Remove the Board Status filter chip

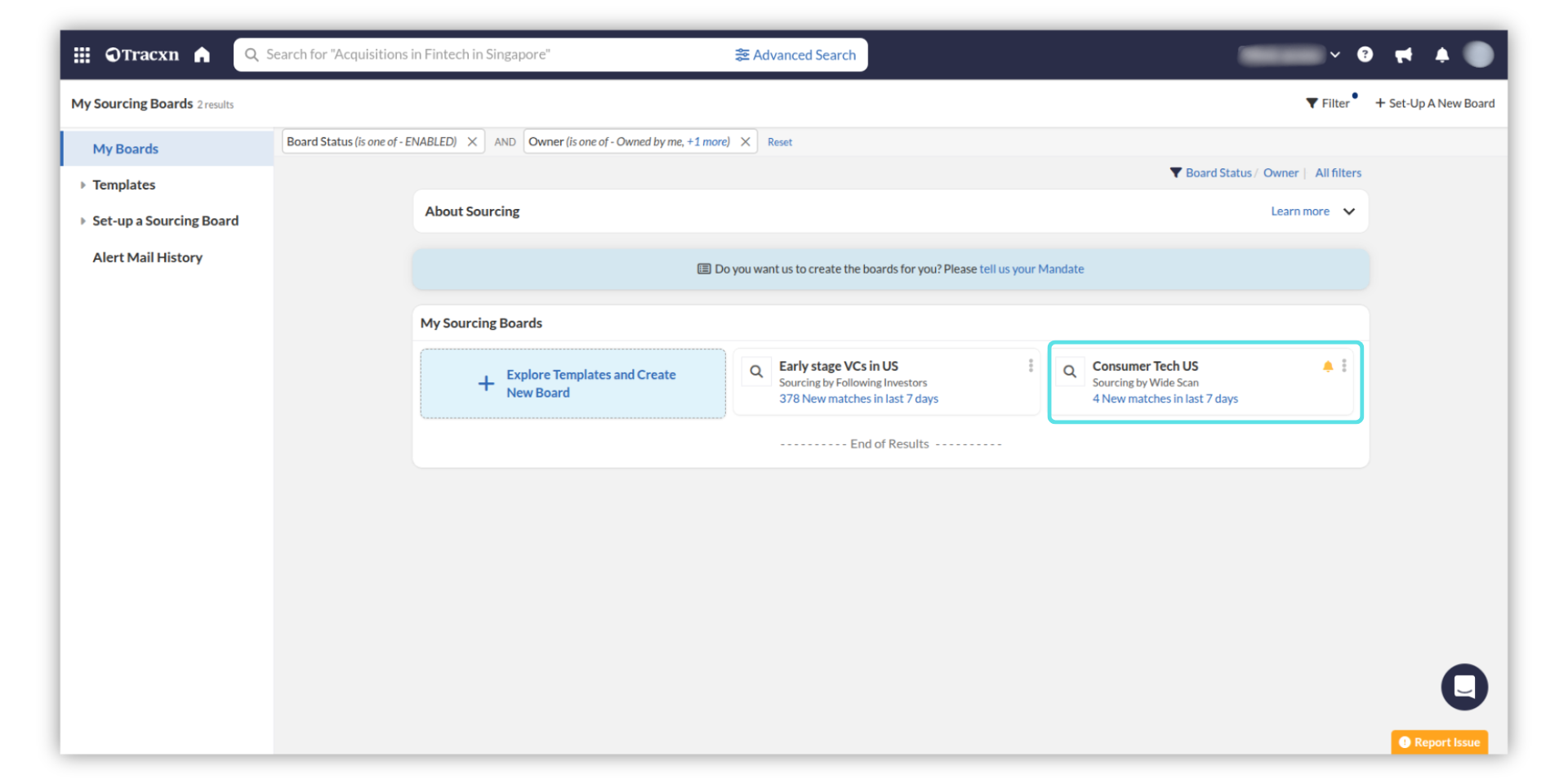[472, 141]
